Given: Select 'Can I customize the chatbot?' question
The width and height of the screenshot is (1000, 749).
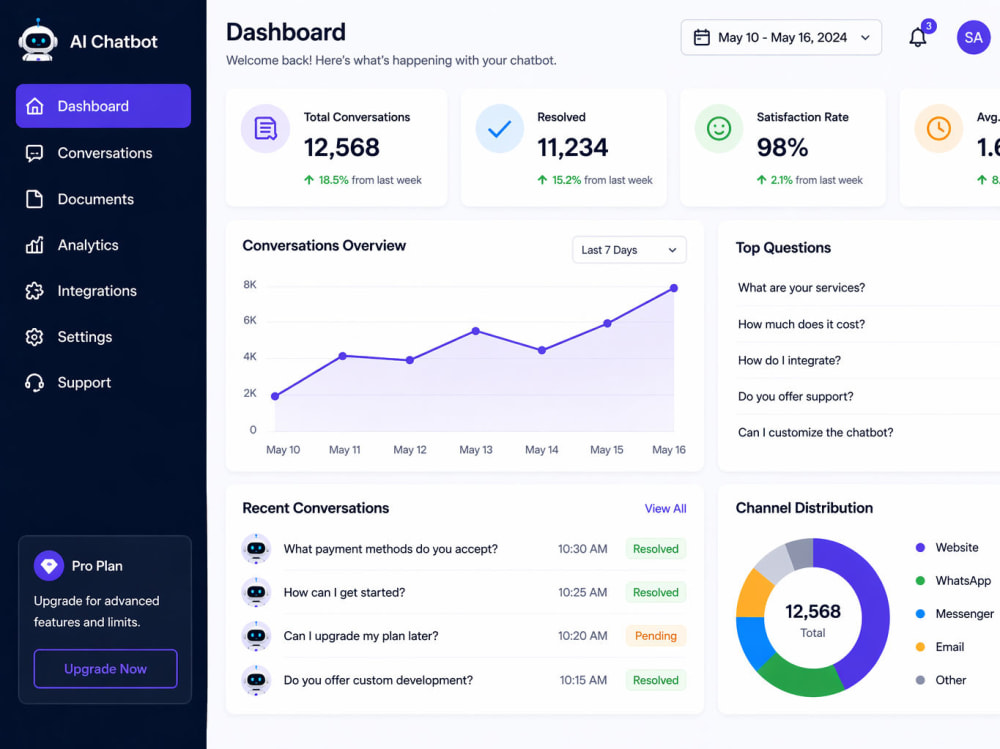Looking at the screenshot, I should point(816,433).
